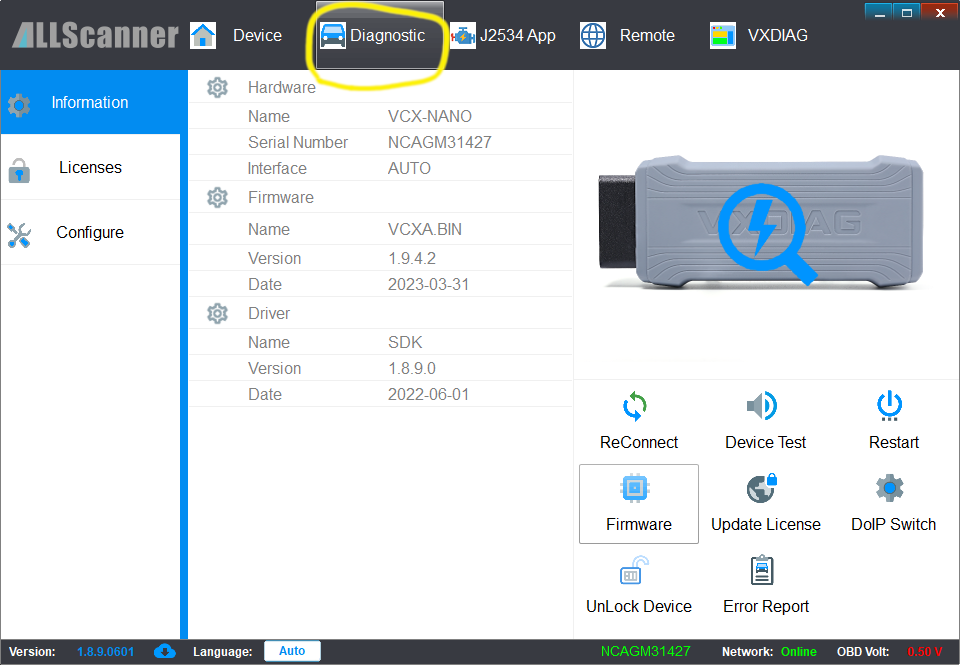960x665 pixels.
Task: Open the Device tab
Action: point(237,36)
